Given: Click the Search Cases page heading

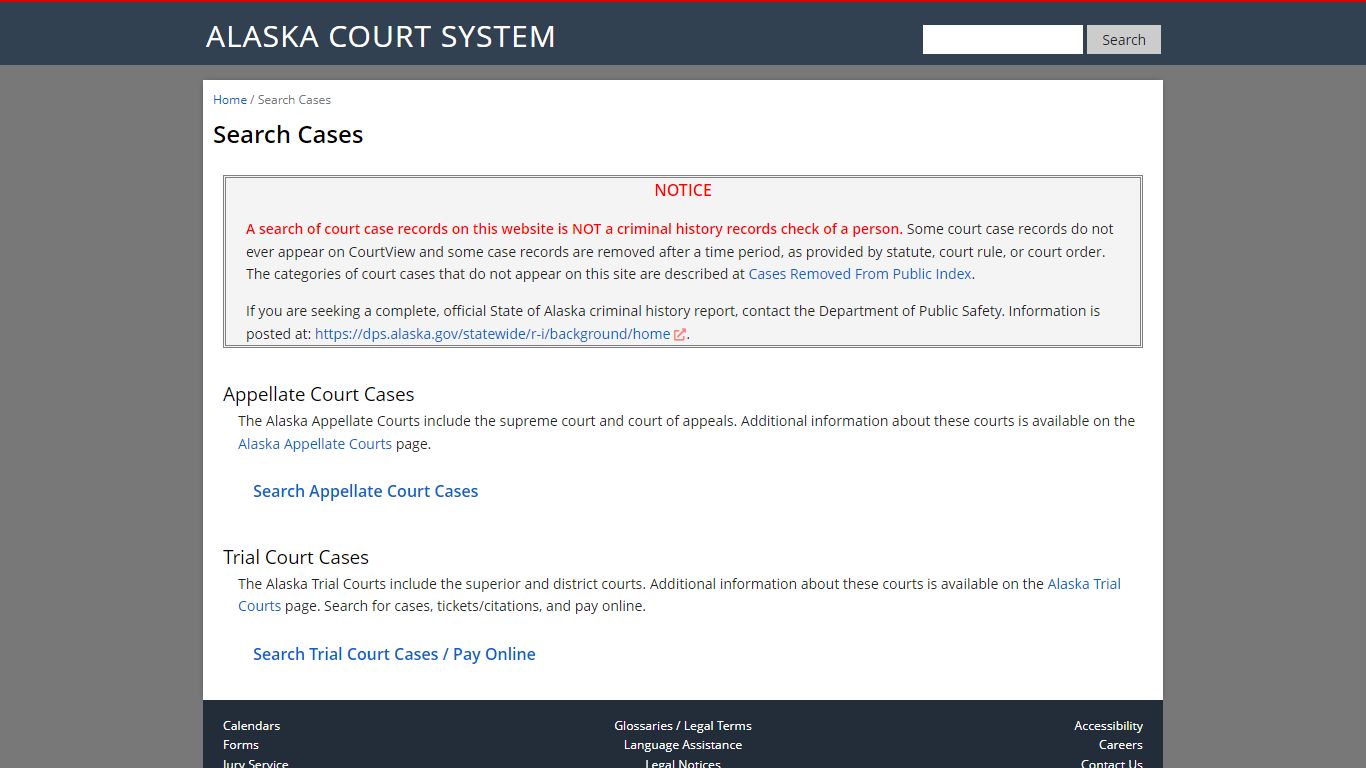Looking at the screenshot, I should [288, 135].
